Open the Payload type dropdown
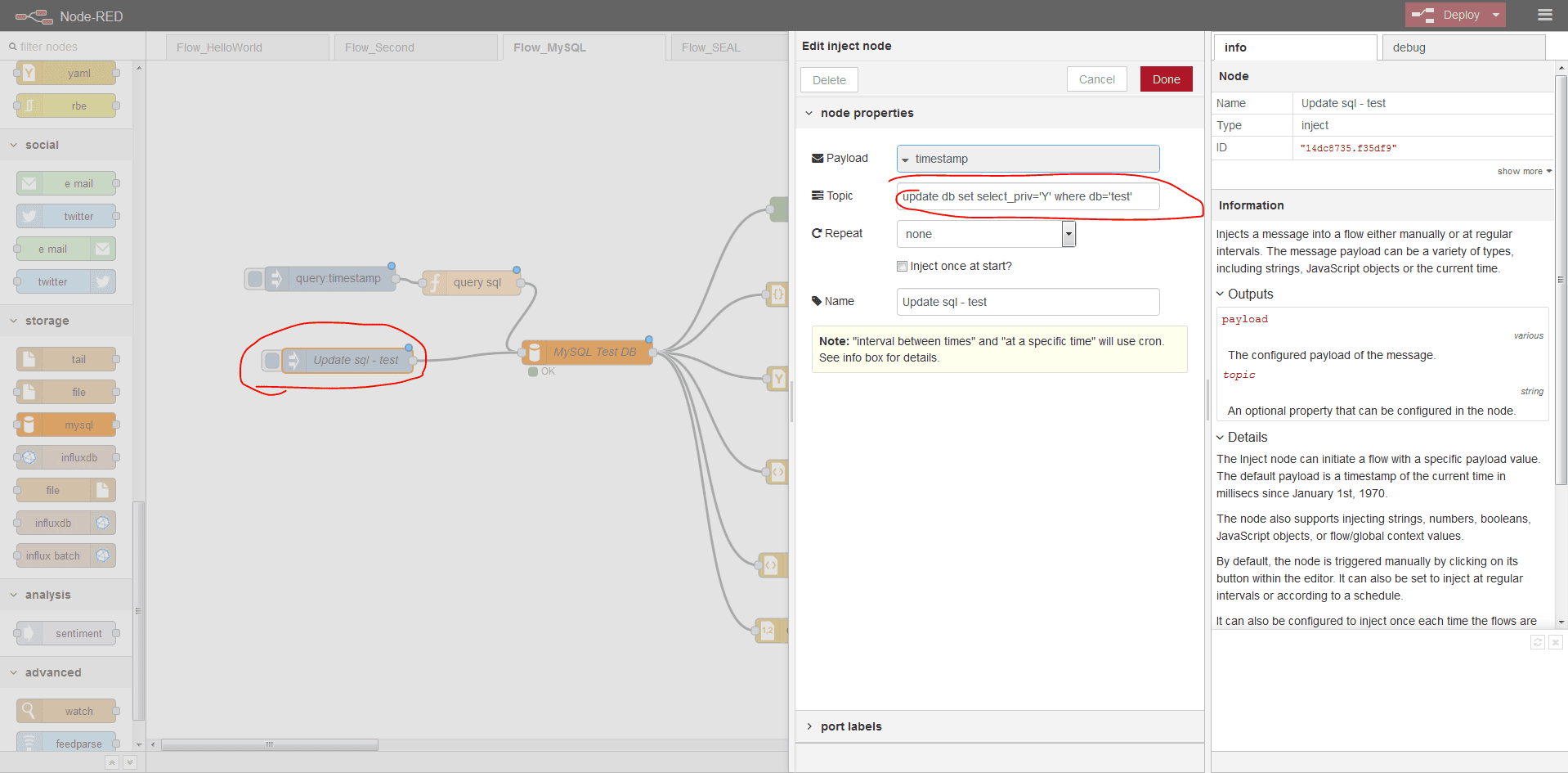1568x773 pixels. 906,160
